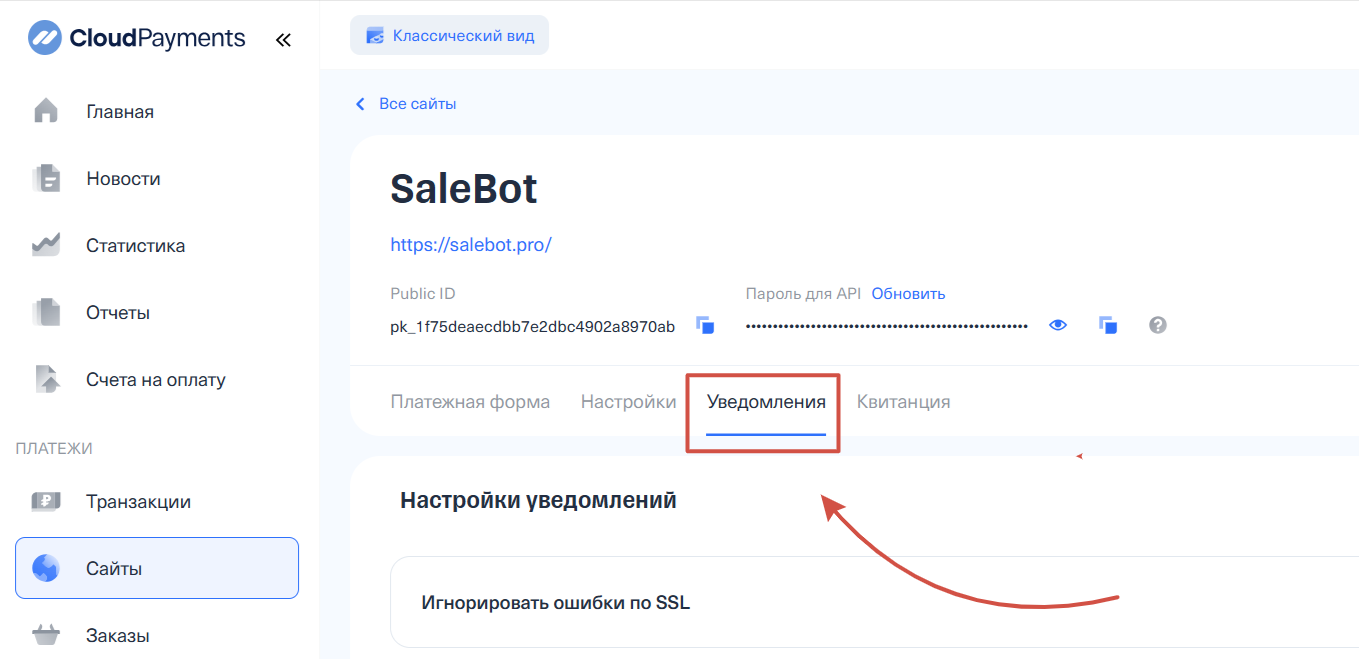This screenshot has height=659, width=1359.
Task: Open Счета на оплату invoices
Action: point(155,380)
